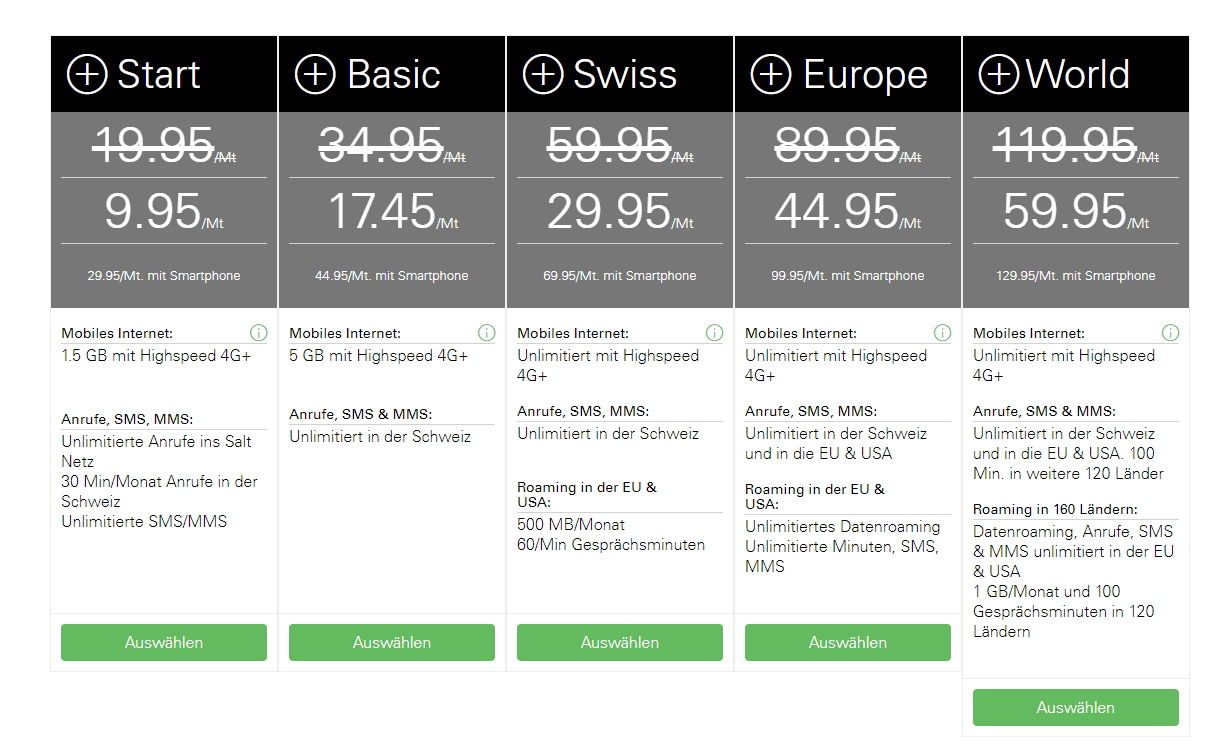View info icon for Europe mobile internet

click(x=942, y=333)
